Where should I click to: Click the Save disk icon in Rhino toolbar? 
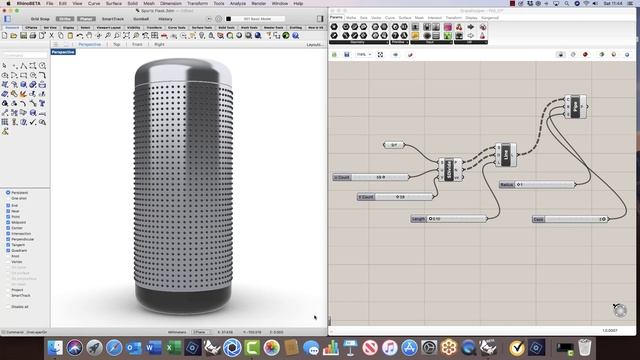coord(23,36)
